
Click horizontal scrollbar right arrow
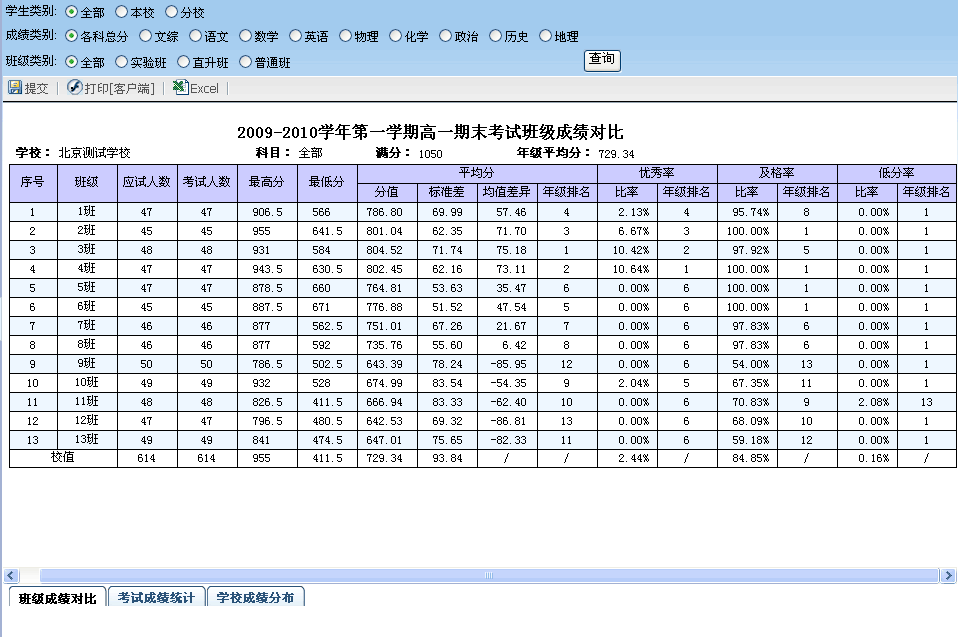click(x=948, y=576)
